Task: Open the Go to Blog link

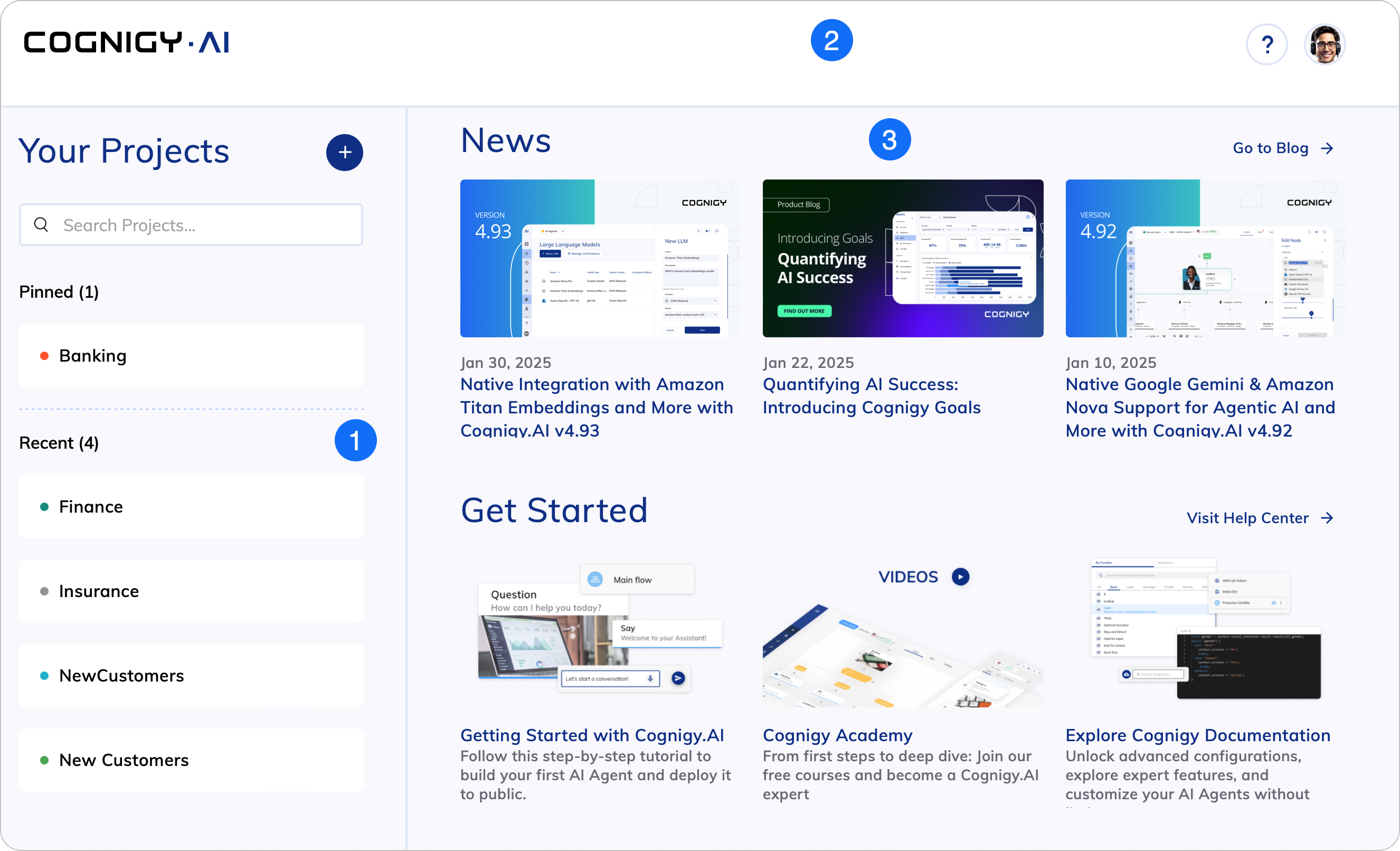Action: [1270, 148]
